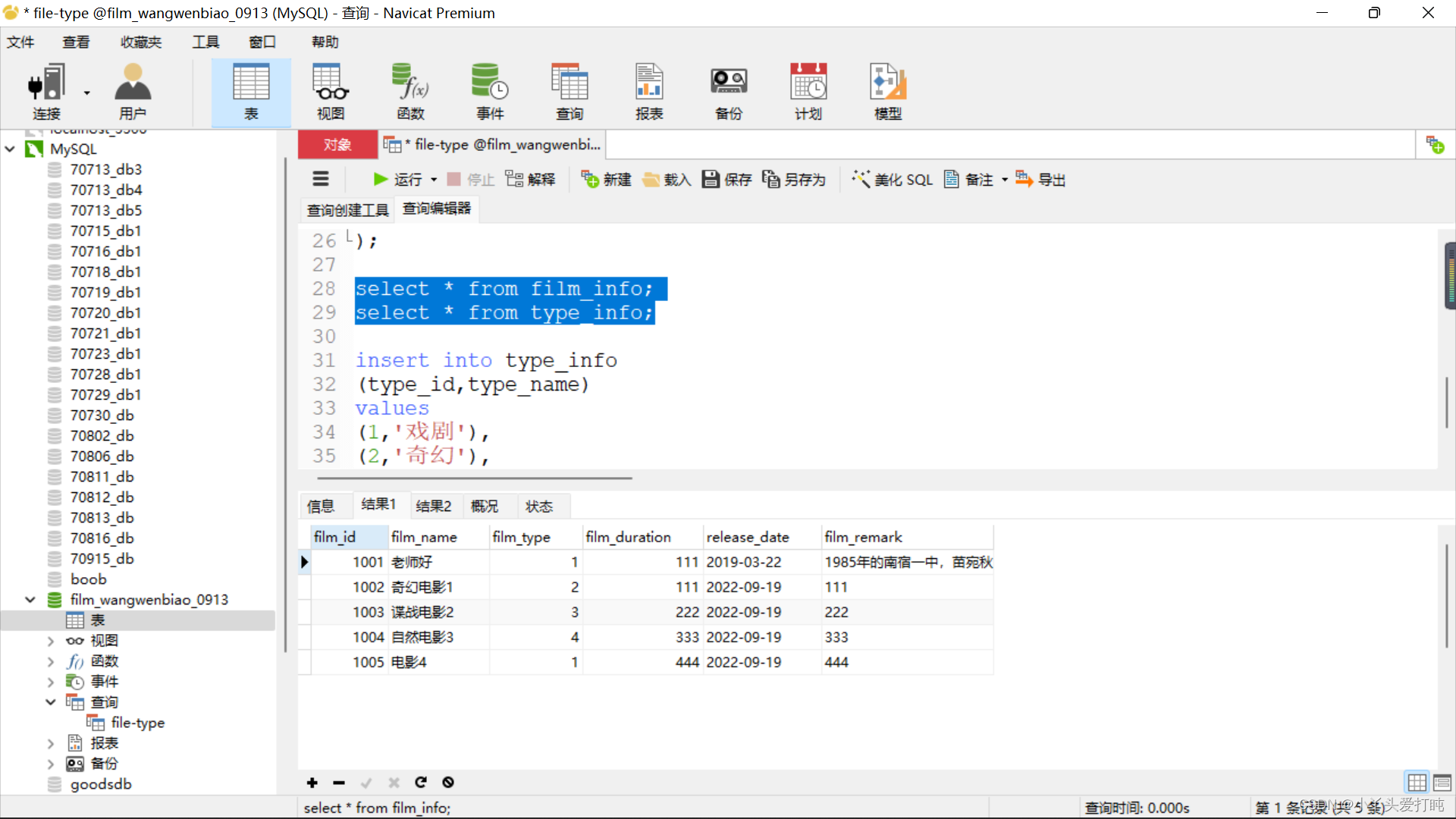Refresh results with the reload icon

click(x=421, y=782)
